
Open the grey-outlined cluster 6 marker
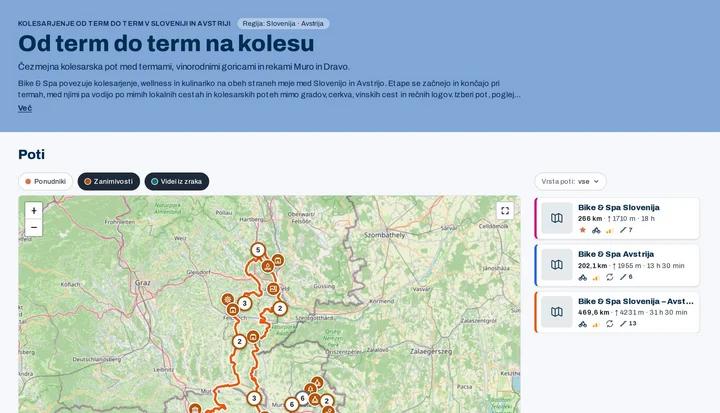[302, 398]
